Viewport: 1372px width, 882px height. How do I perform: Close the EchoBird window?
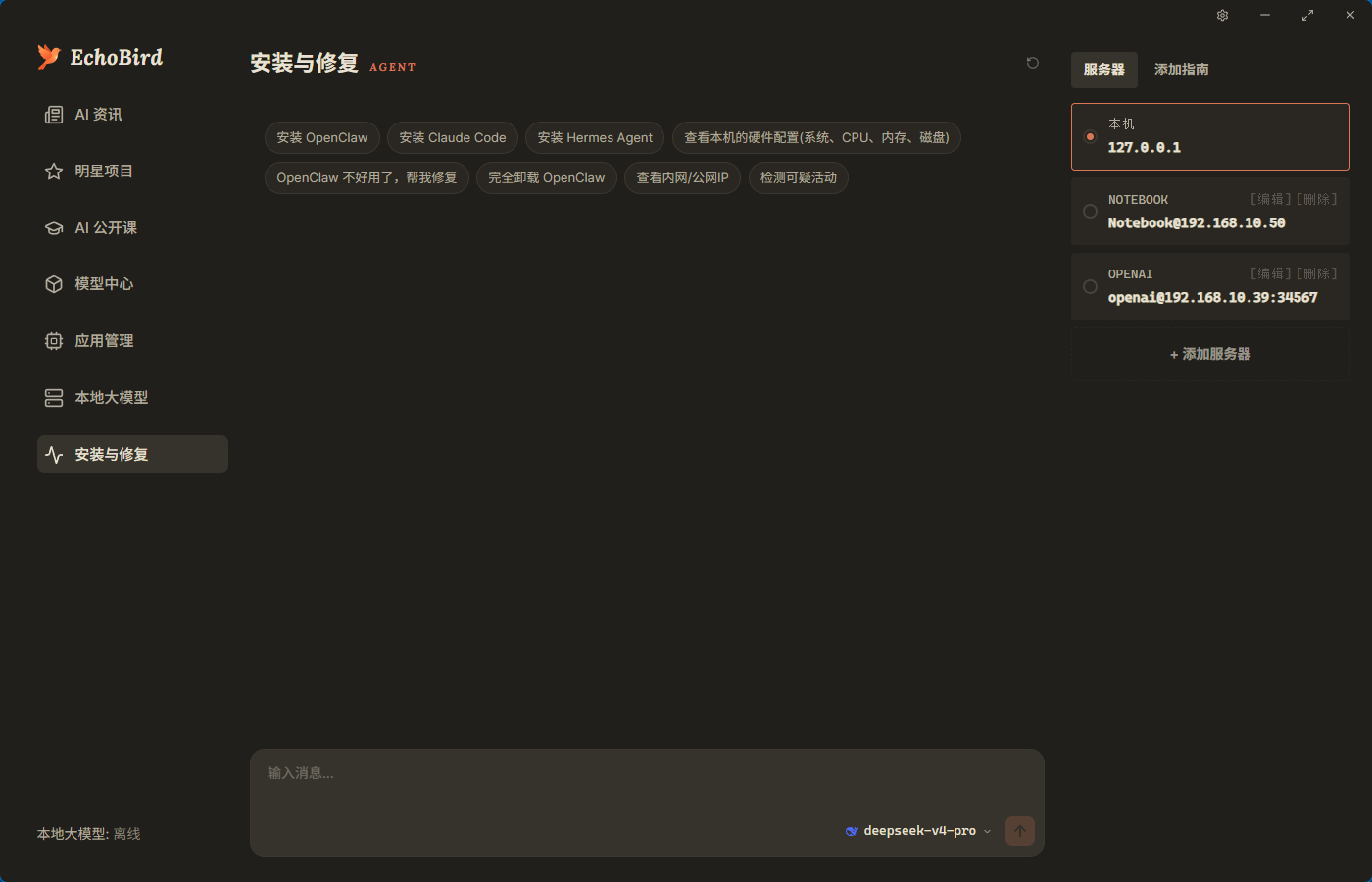(1350, 15)
